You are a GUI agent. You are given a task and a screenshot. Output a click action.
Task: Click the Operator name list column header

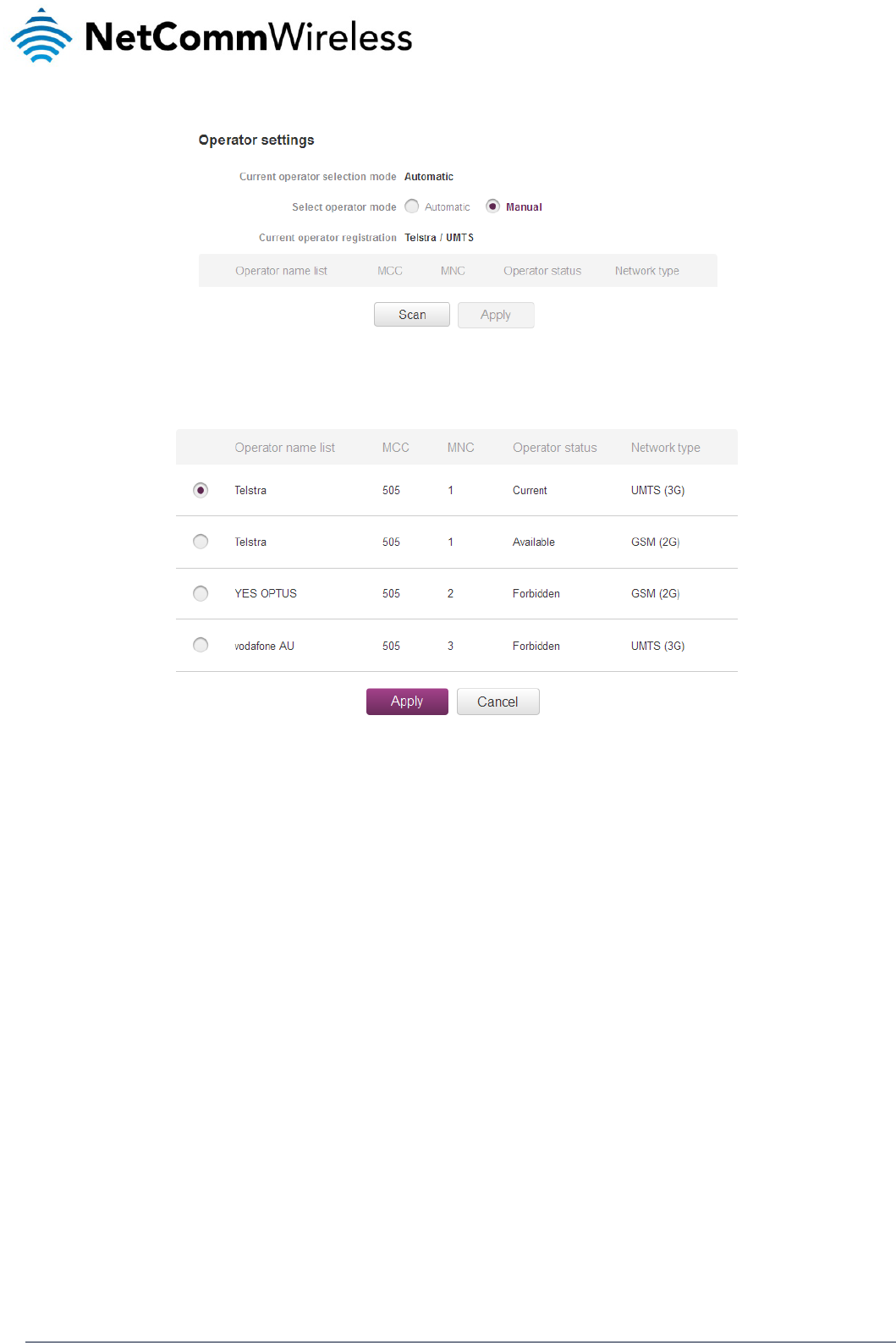click(284, 448)
